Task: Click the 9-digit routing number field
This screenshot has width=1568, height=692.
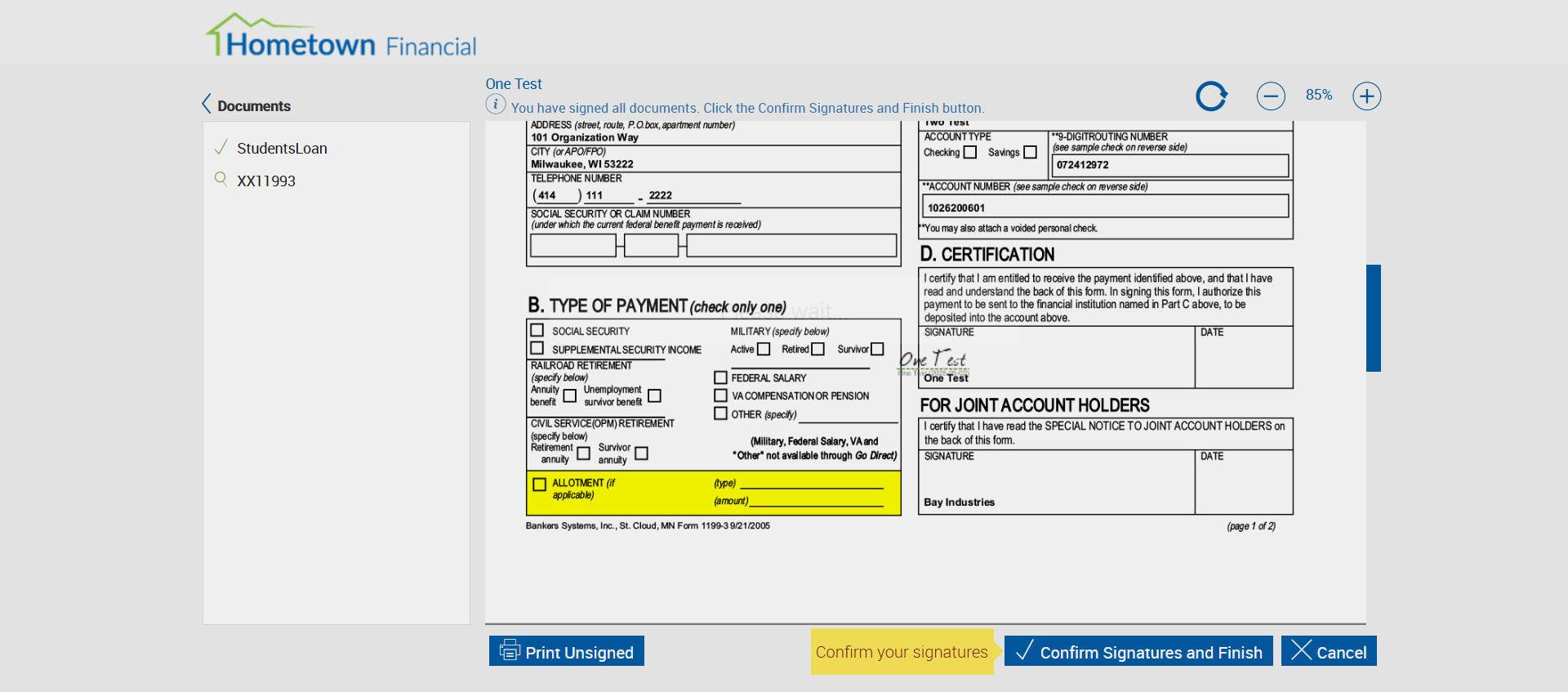Action: [x=1170, y=165]
